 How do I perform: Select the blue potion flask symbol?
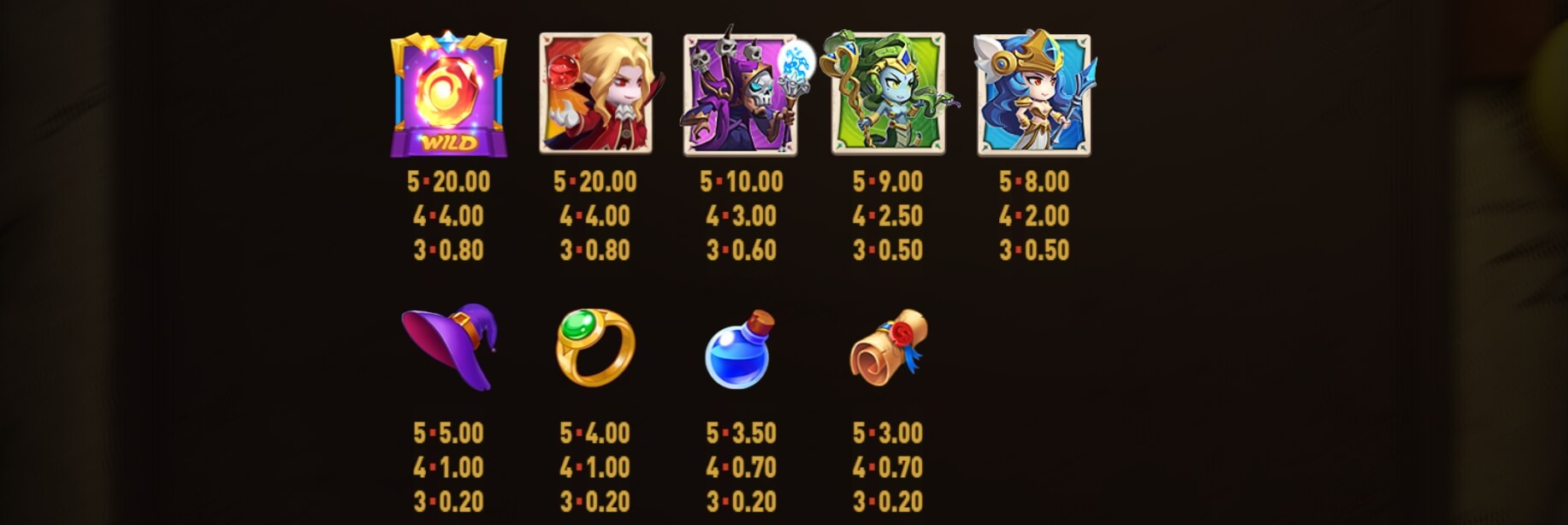pyautogui.click(x=739, y=350)
